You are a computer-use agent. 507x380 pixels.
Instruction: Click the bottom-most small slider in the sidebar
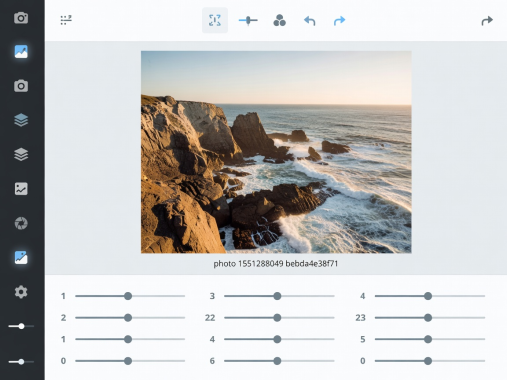(x=21, y=362)
